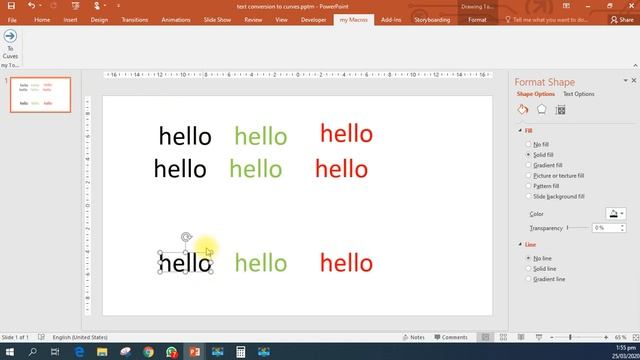The image size is (640, 360).
Task: Close the Format Shape pane
Action: pyautogui.click(x=634, y=81)
